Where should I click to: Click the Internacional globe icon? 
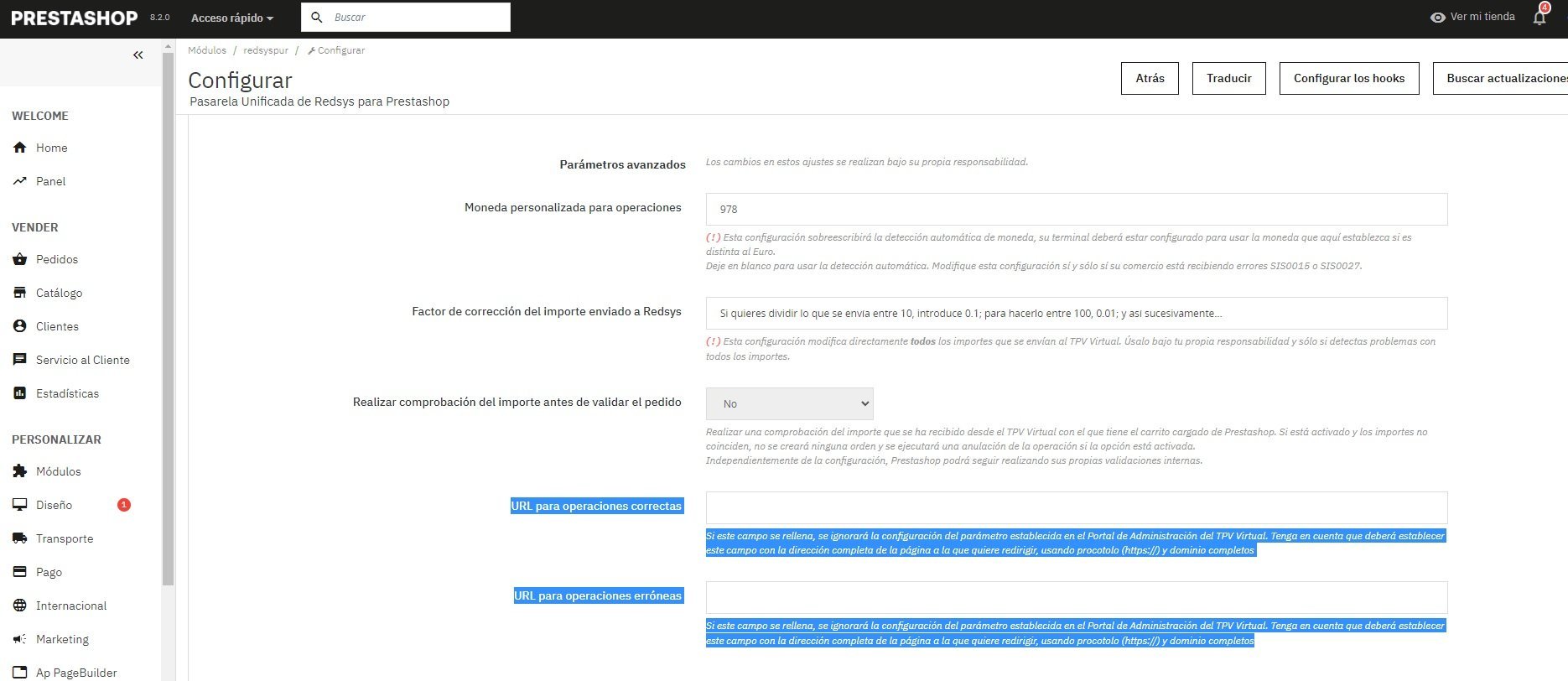click(x=20, y=606)
